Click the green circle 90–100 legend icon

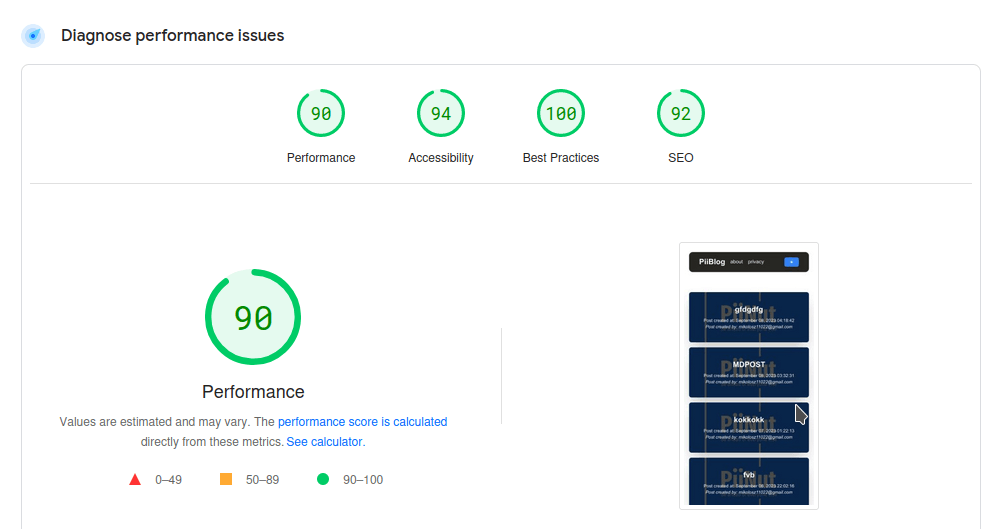(x=323, y=480)
